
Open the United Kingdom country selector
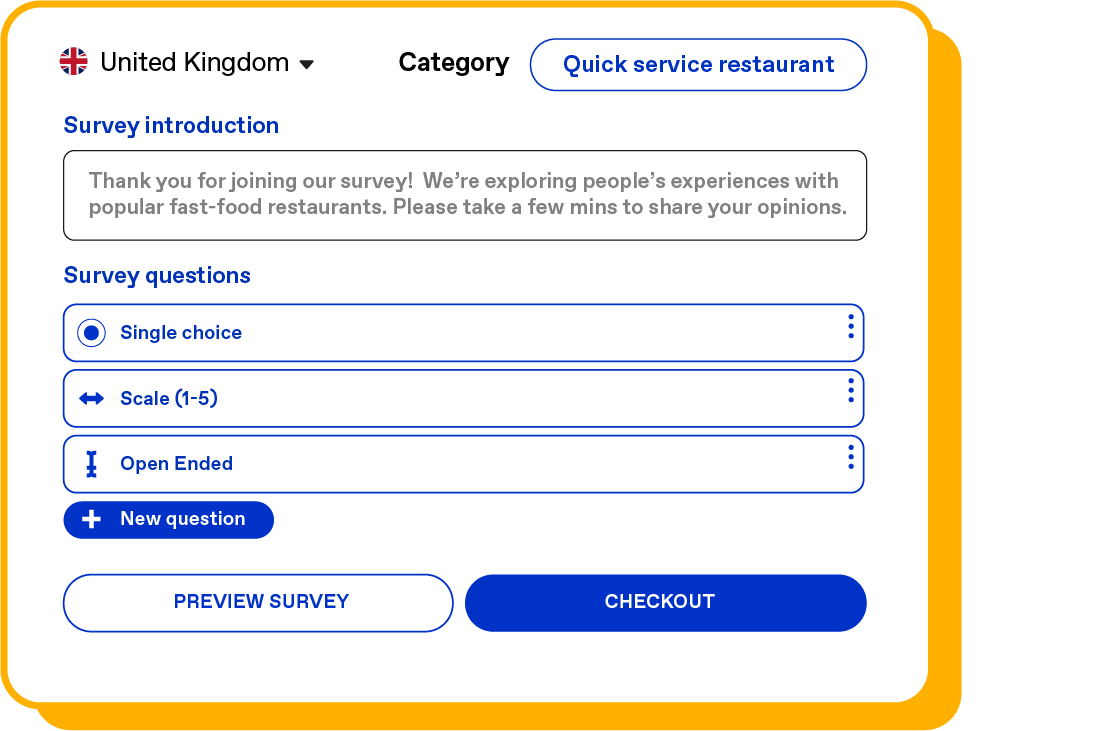(187, 62)
